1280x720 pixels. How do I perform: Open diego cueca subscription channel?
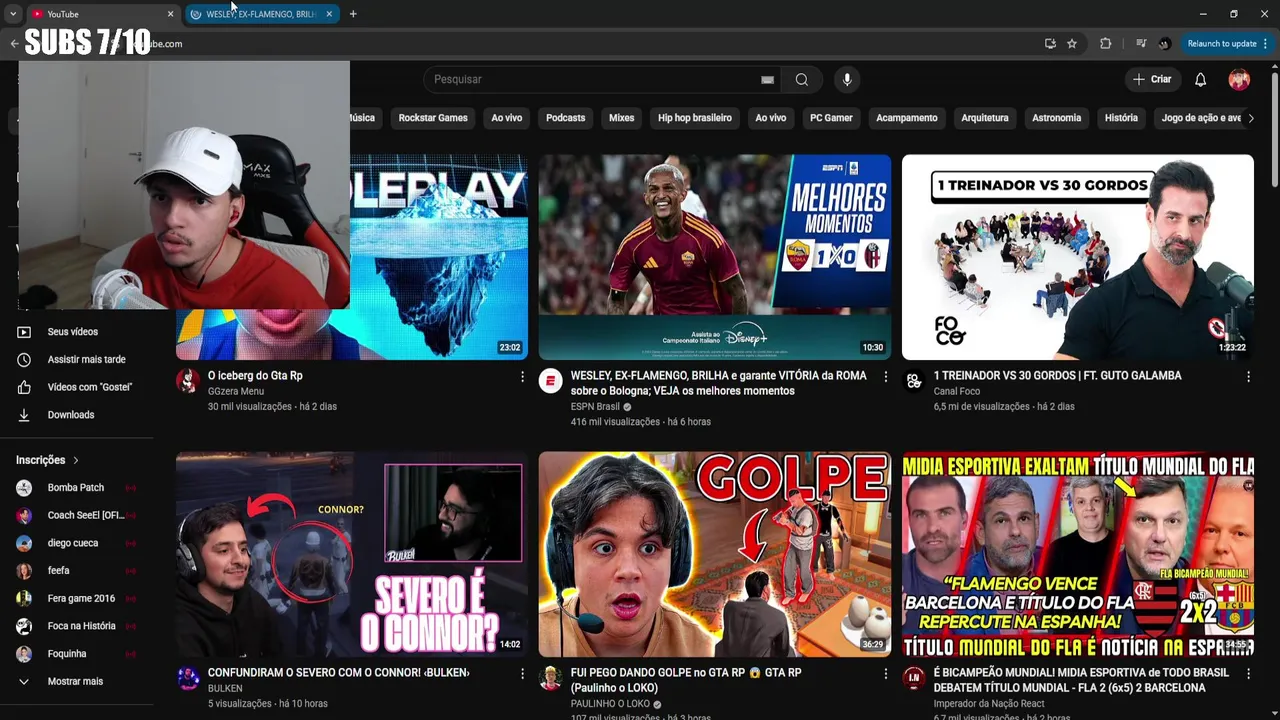[76, 543]
